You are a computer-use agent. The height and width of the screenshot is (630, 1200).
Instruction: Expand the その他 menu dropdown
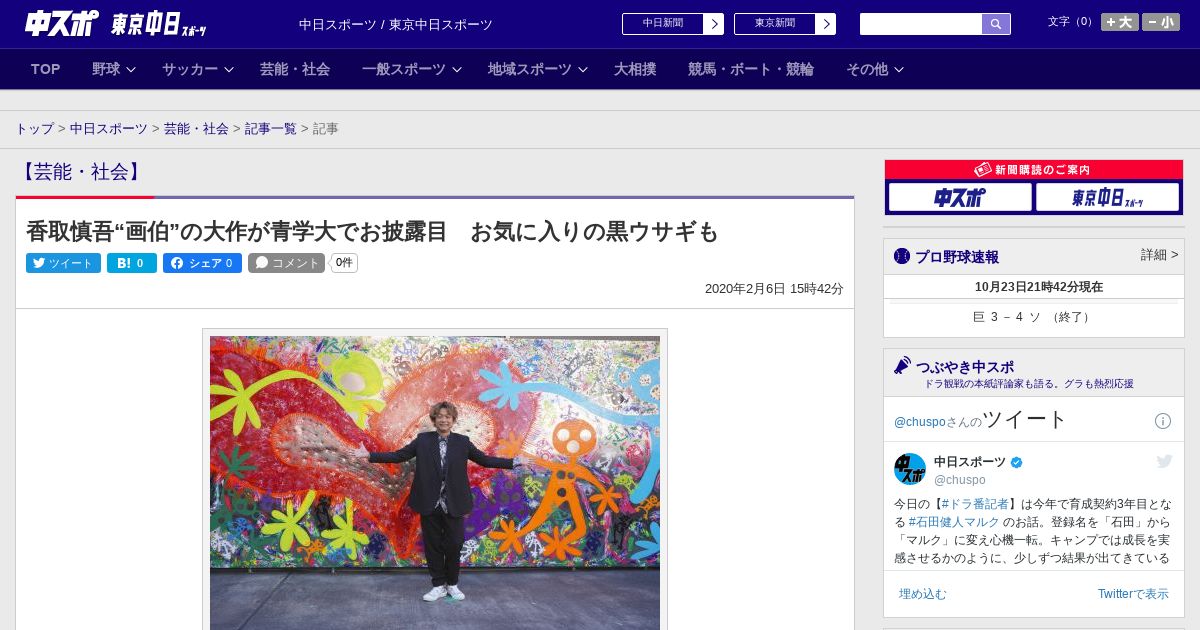coord(875,69)
